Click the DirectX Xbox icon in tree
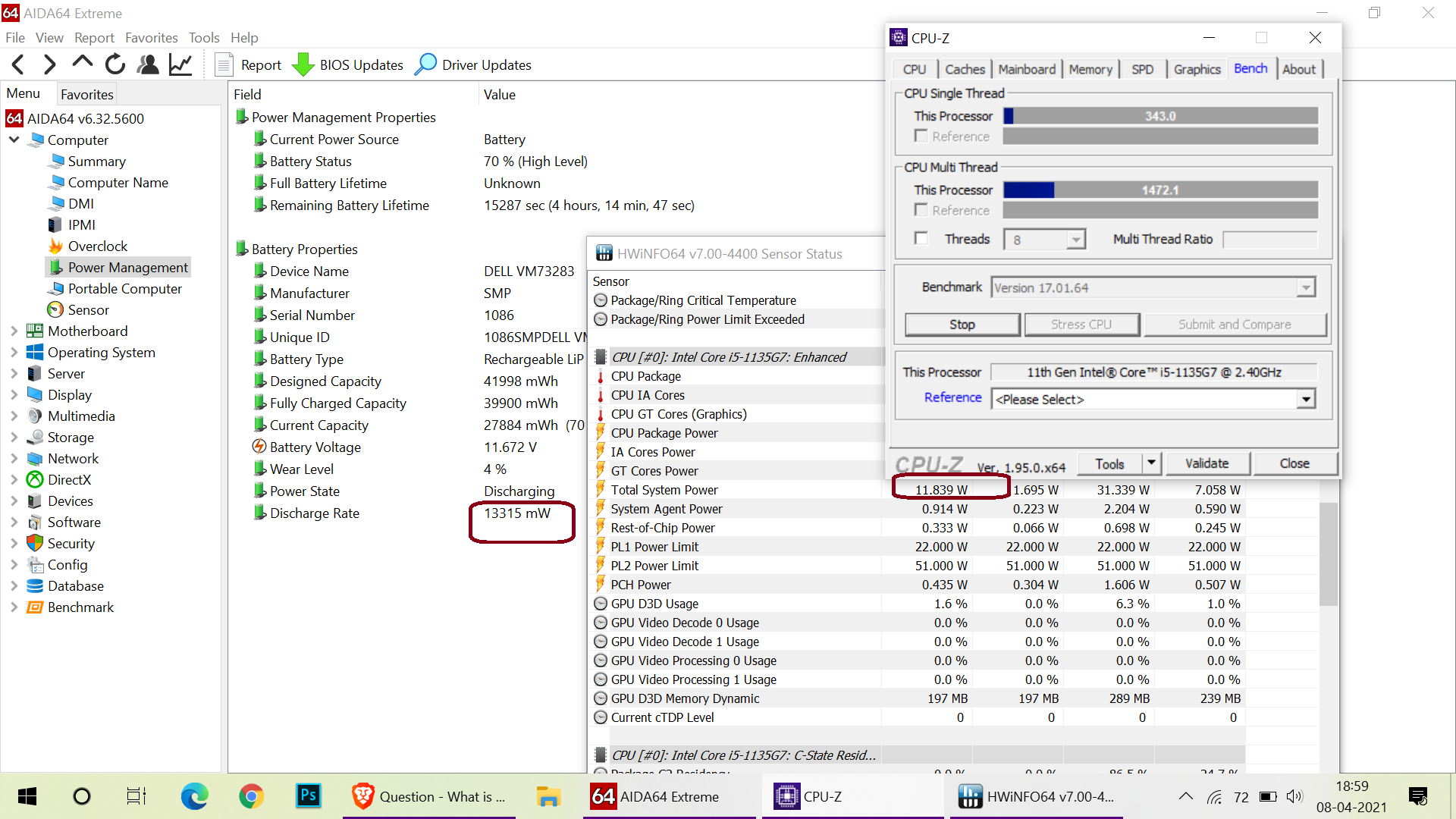1456x819 pixels. point(35,480)
